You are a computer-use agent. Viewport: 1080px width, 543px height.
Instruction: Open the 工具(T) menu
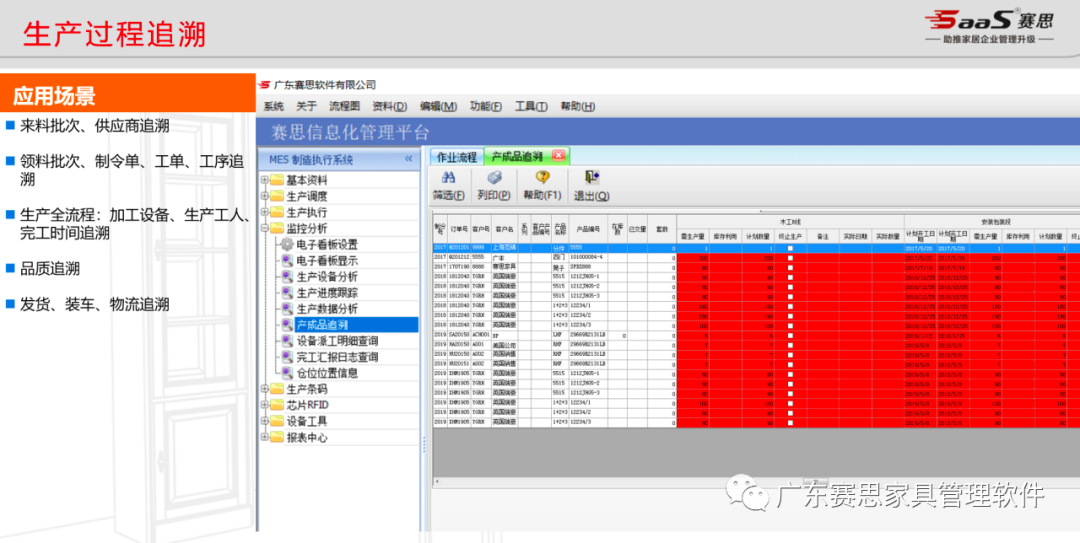pos(531,106)
